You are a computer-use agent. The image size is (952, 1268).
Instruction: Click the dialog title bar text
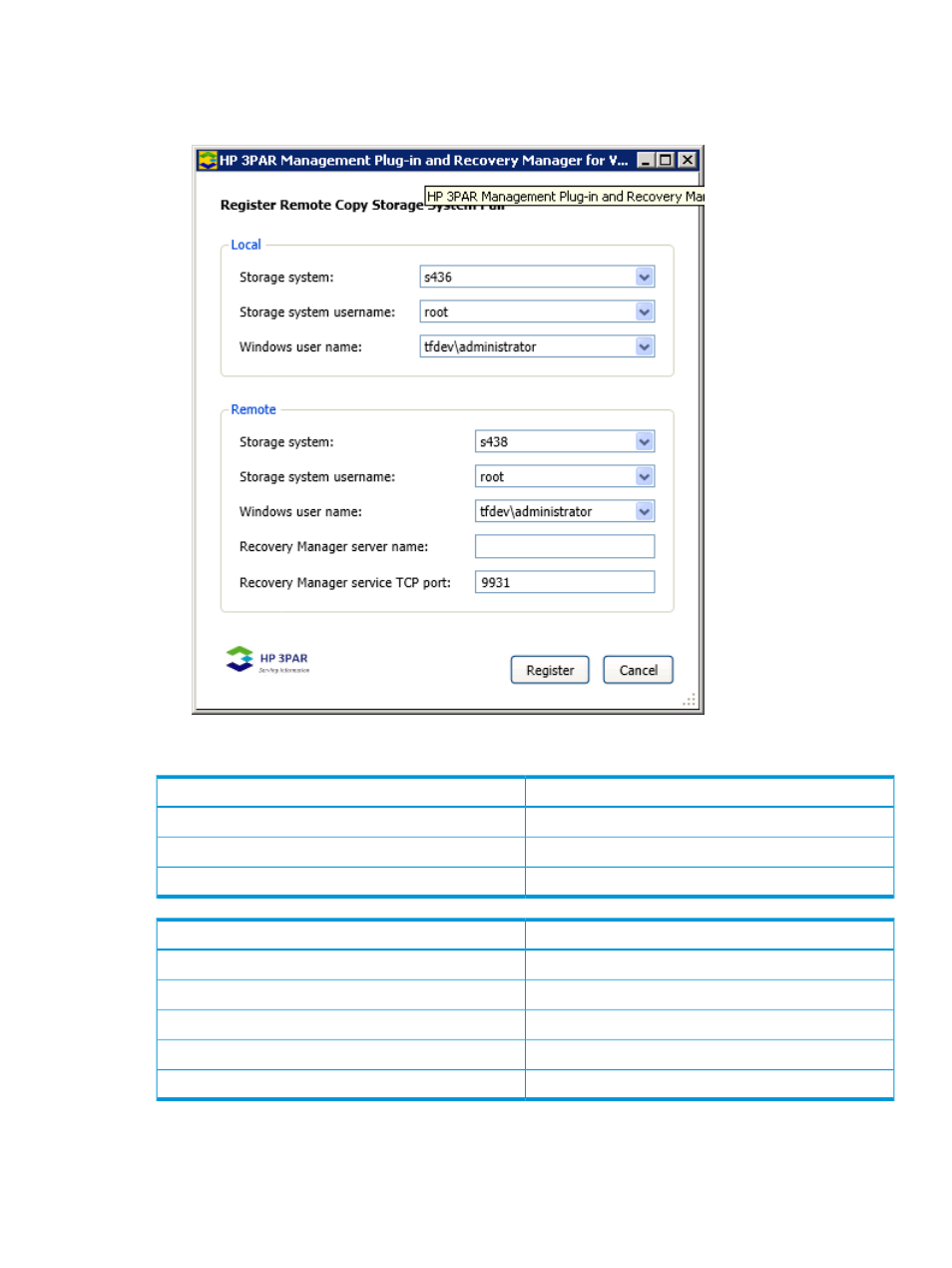[424, 160]
